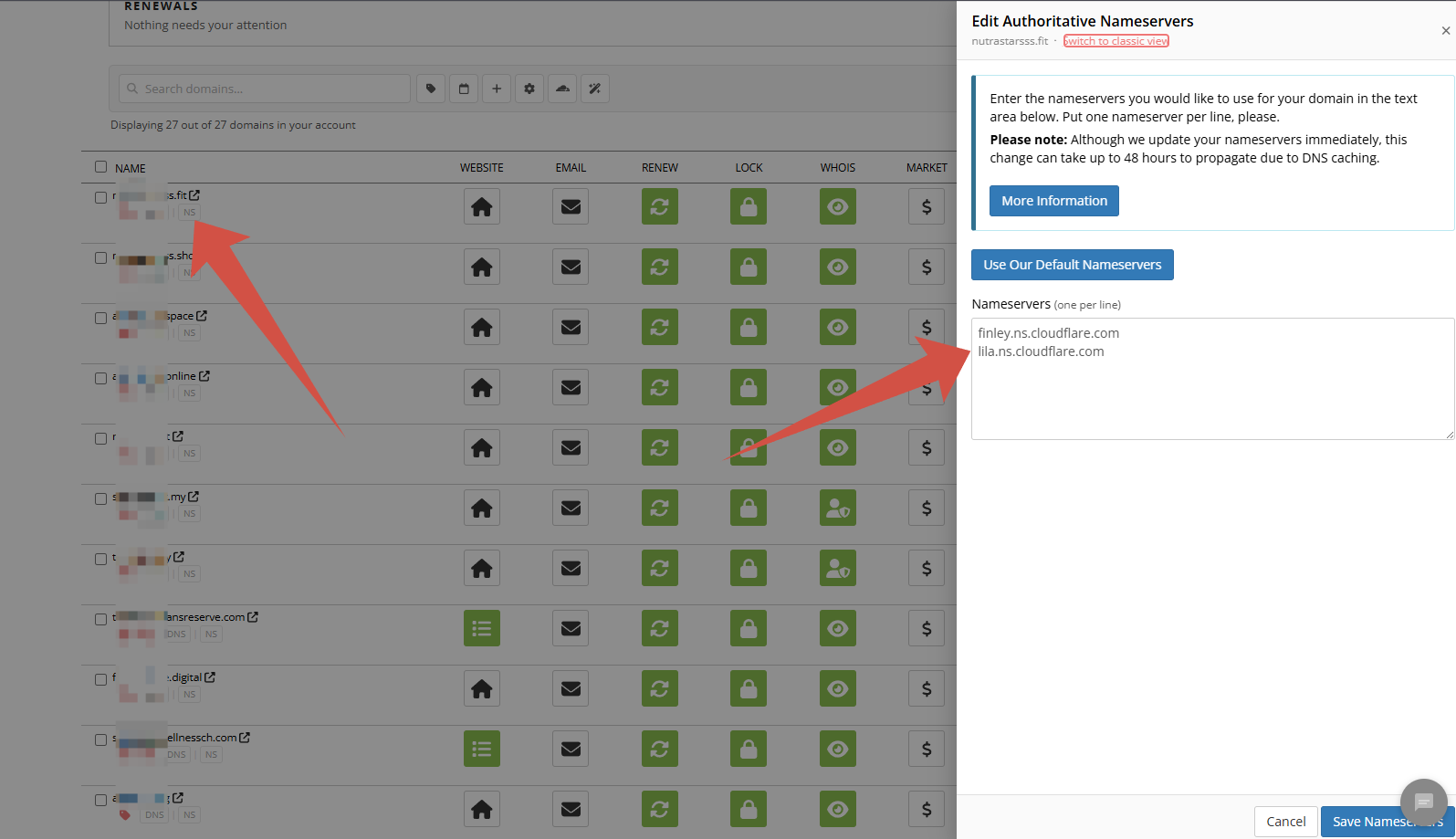Check the ansreserve.com row checkbox
This screenshot has width=1456, height=839.
[101, 619]
